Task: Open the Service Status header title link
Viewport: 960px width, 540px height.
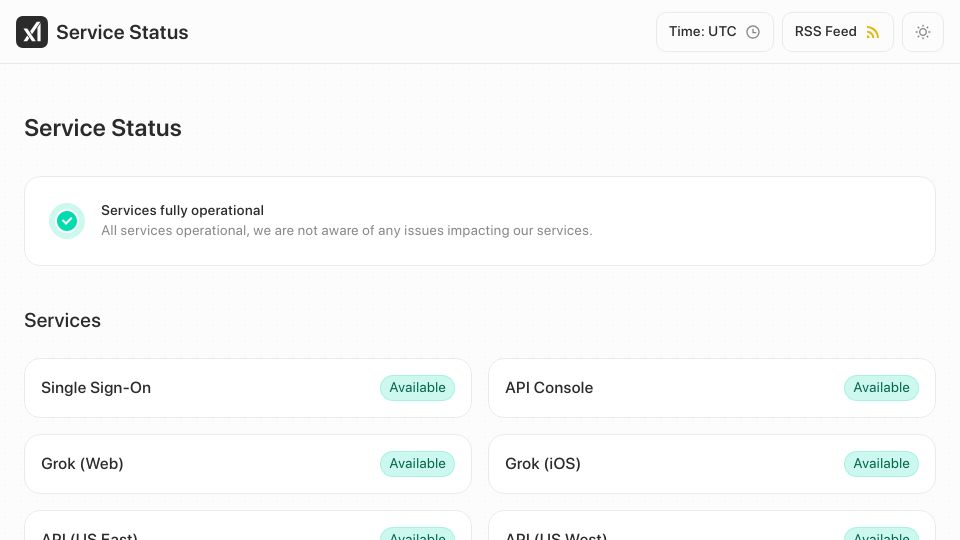Action: 122,32
